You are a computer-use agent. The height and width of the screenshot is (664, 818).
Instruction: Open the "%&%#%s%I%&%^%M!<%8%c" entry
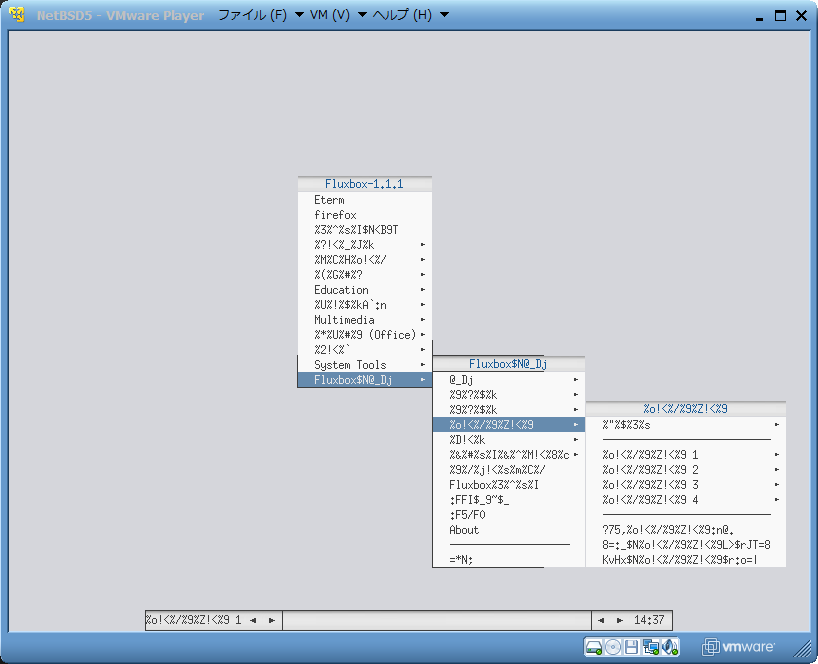[x=509, y=455]
